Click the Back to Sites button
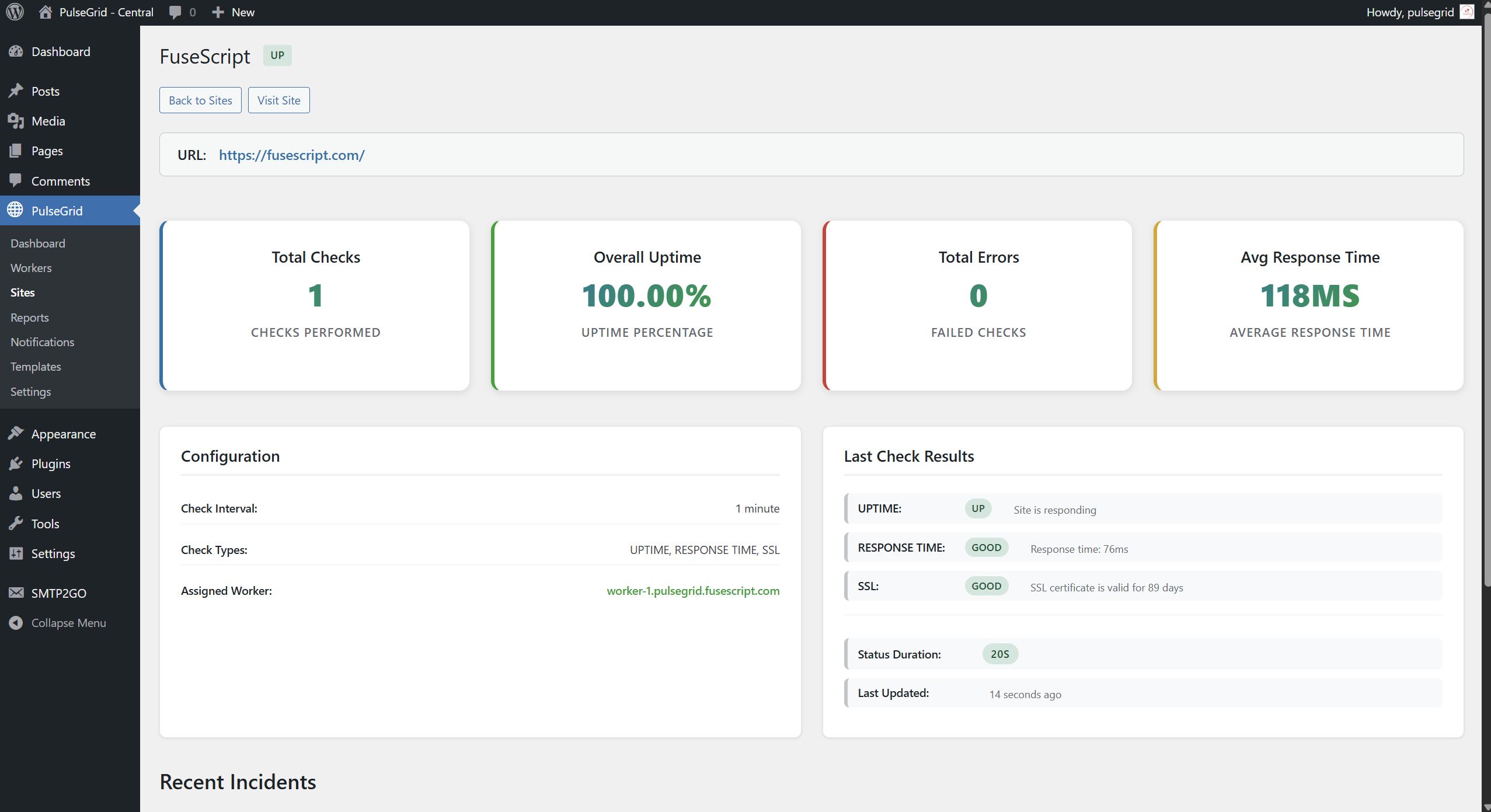The width and height of the screenshot is (1491, 812). point(200,100)
